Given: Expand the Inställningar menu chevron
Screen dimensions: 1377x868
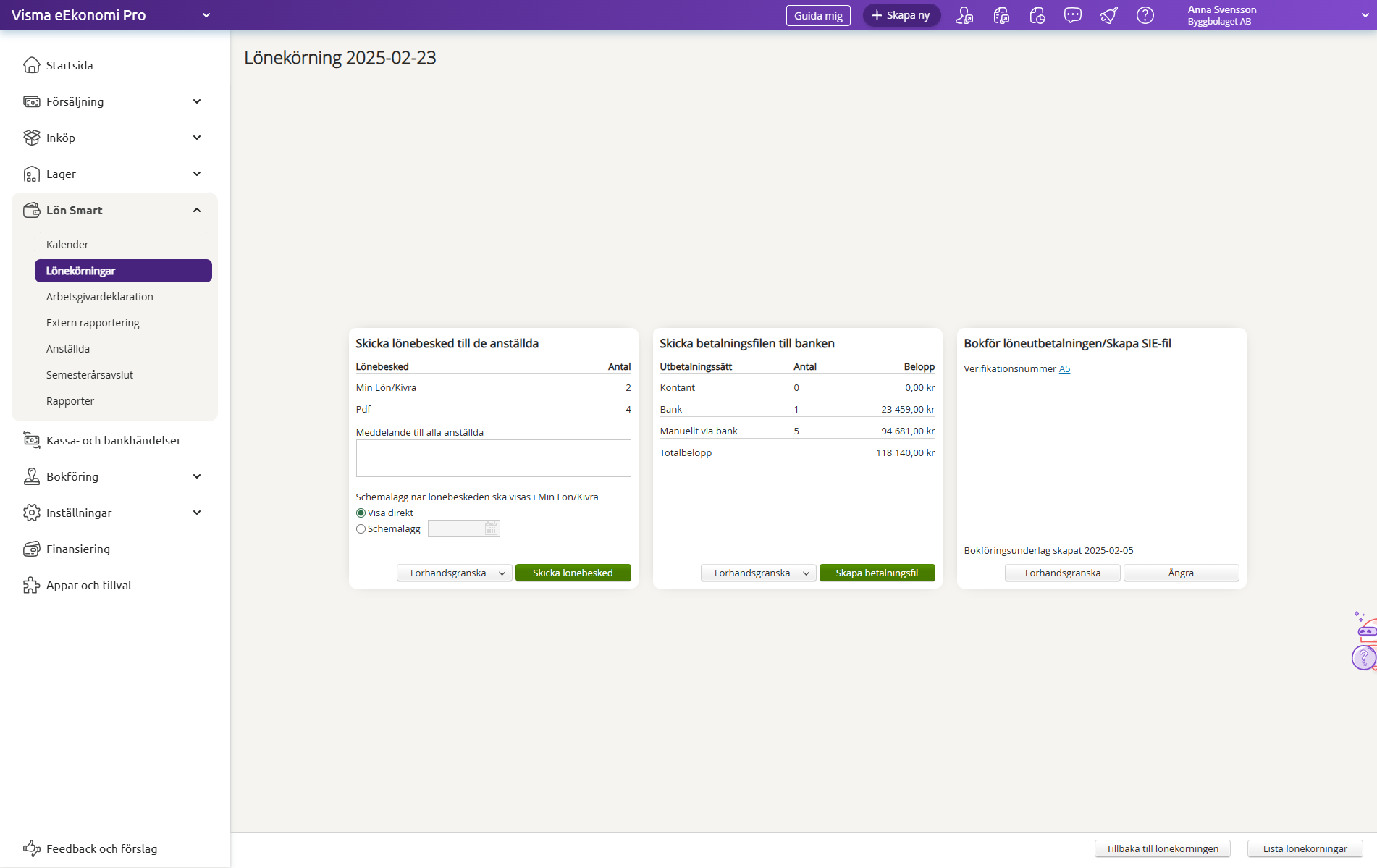Looking at the screenshot, I should pyautogui.click(x=197, y=513).
